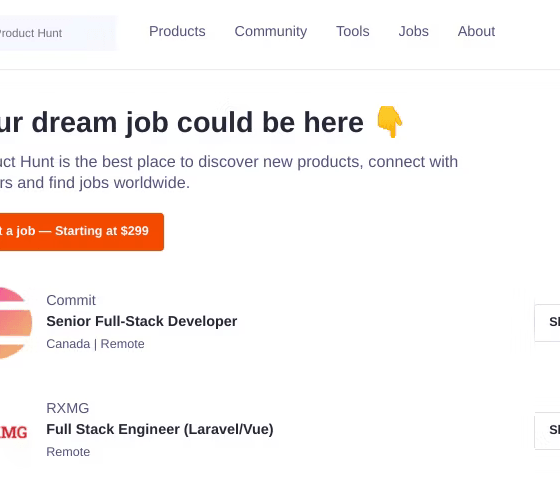Click the button beside the RXMG job
The height and width of the screenshot is (481, 560).
click(547, 431)
